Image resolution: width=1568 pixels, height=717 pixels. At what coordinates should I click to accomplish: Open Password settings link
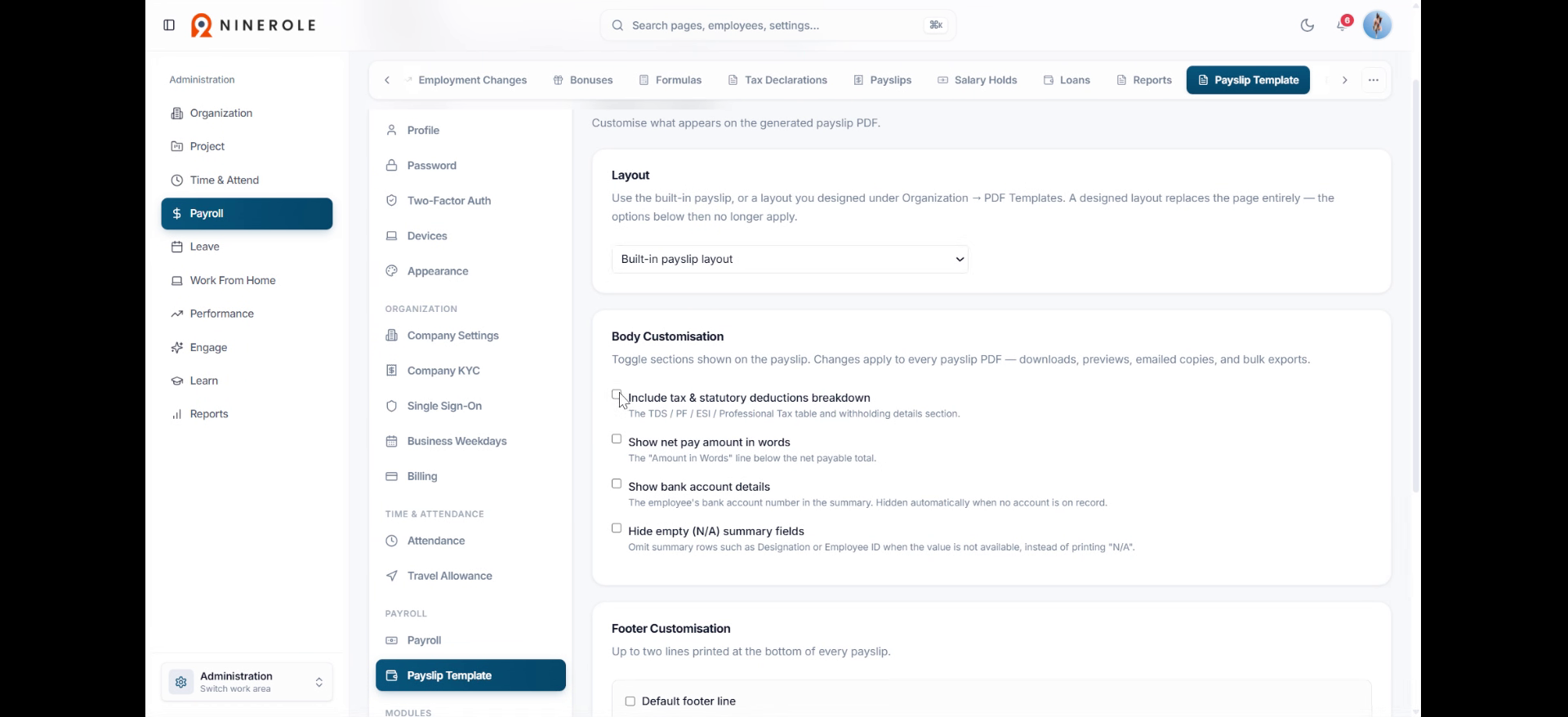pyautogui.click(x=470, y=166)
